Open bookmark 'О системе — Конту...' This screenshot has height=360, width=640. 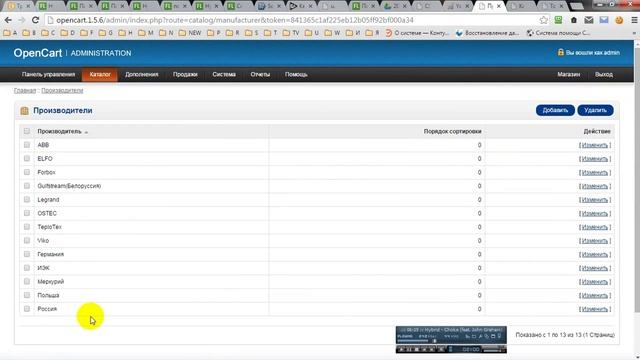coord(417,33)
